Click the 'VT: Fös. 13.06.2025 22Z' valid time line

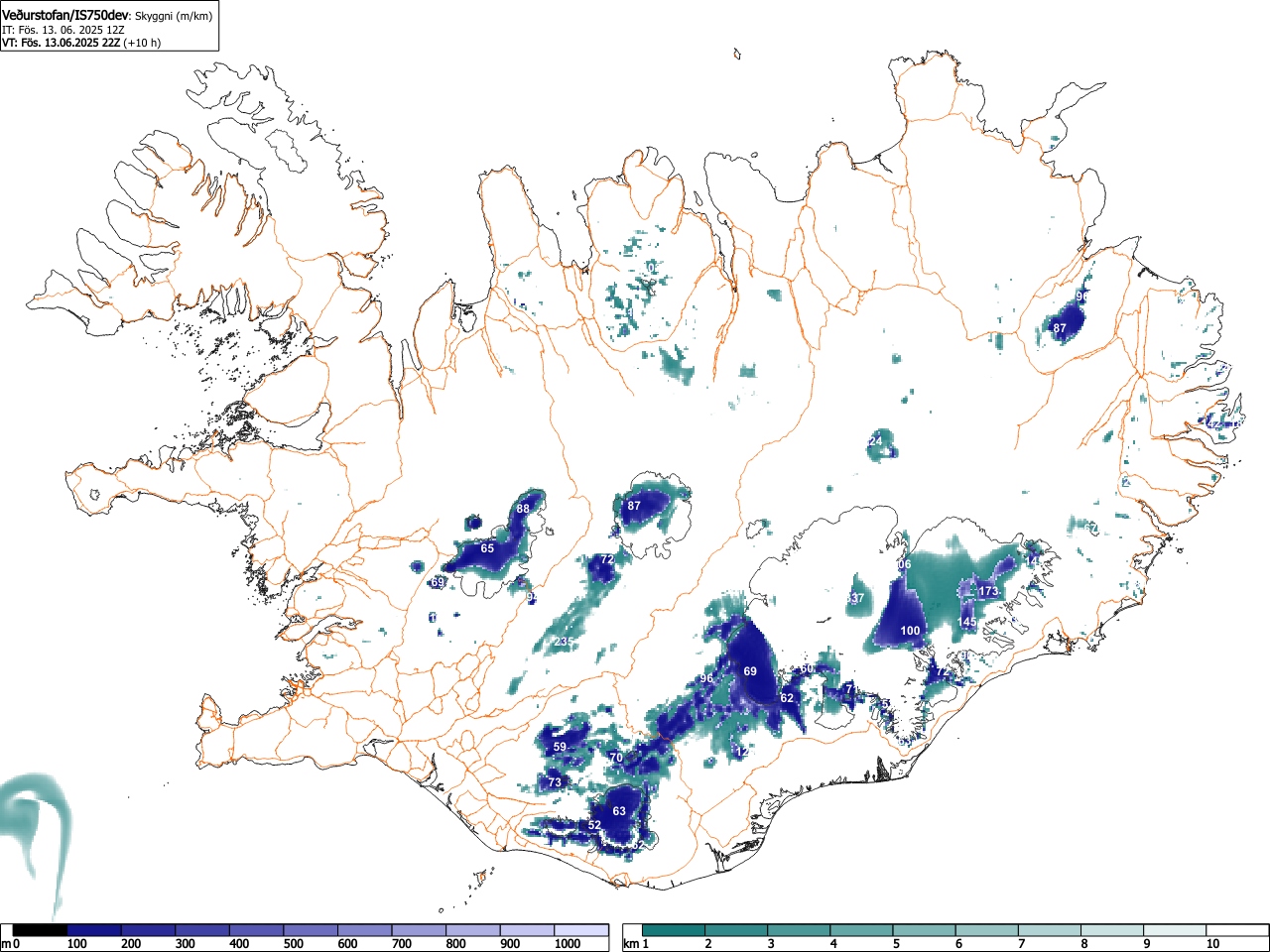tap(61, 43)
